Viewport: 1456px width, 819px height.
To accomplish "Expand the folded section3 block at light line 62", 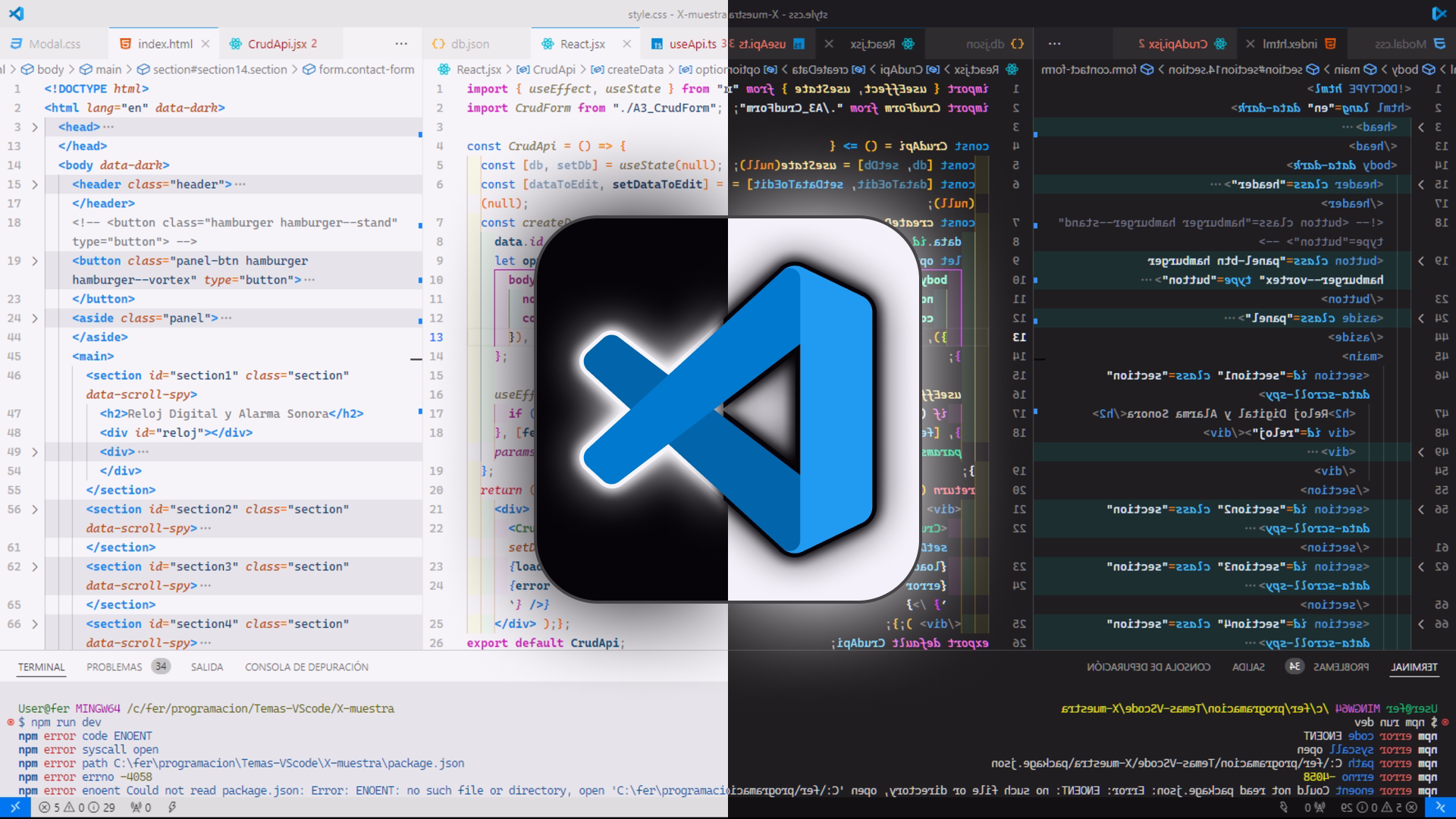I will [35, 566].
